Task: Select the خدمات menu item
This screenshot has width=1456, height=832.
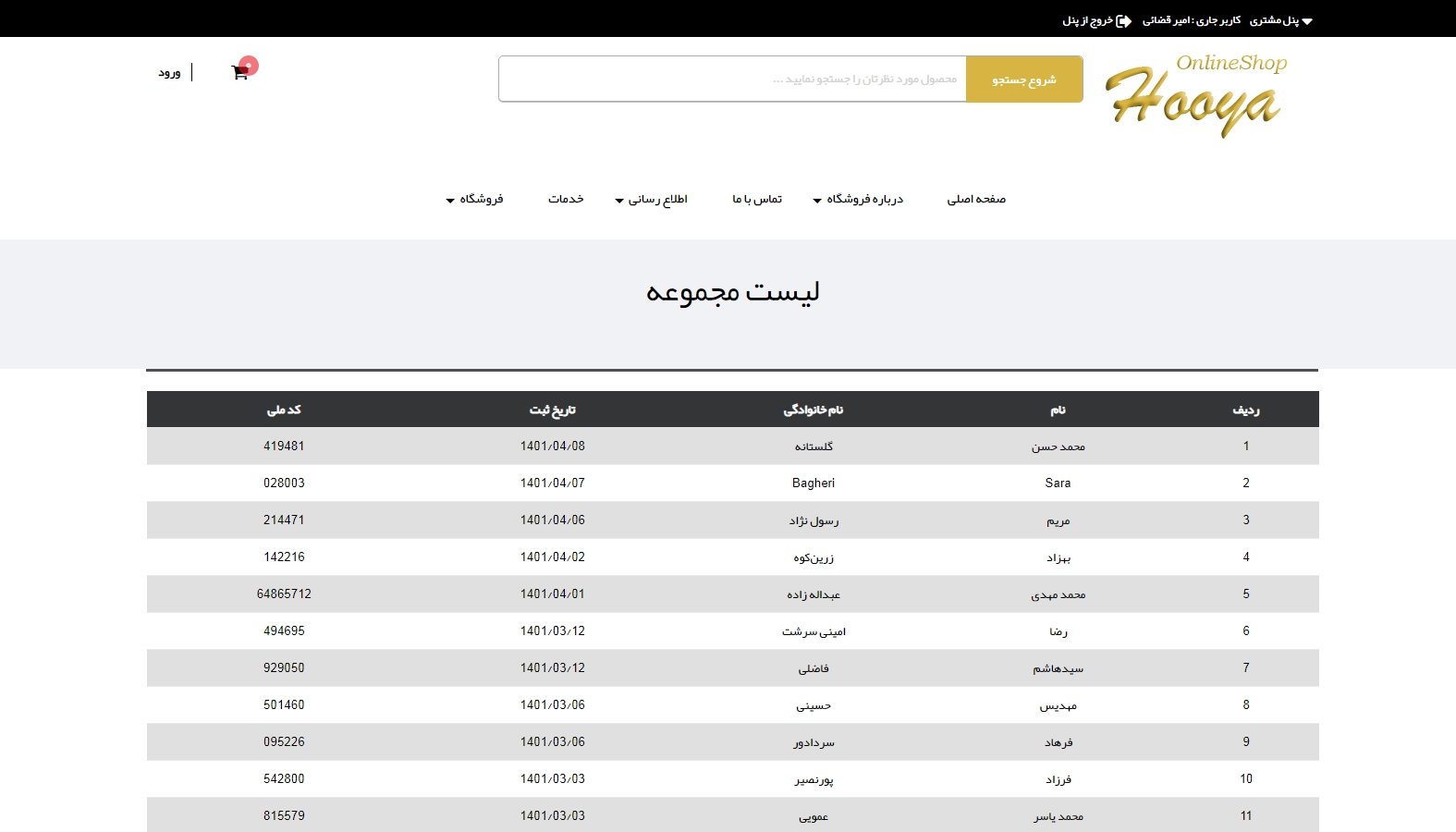Action: 566,200
